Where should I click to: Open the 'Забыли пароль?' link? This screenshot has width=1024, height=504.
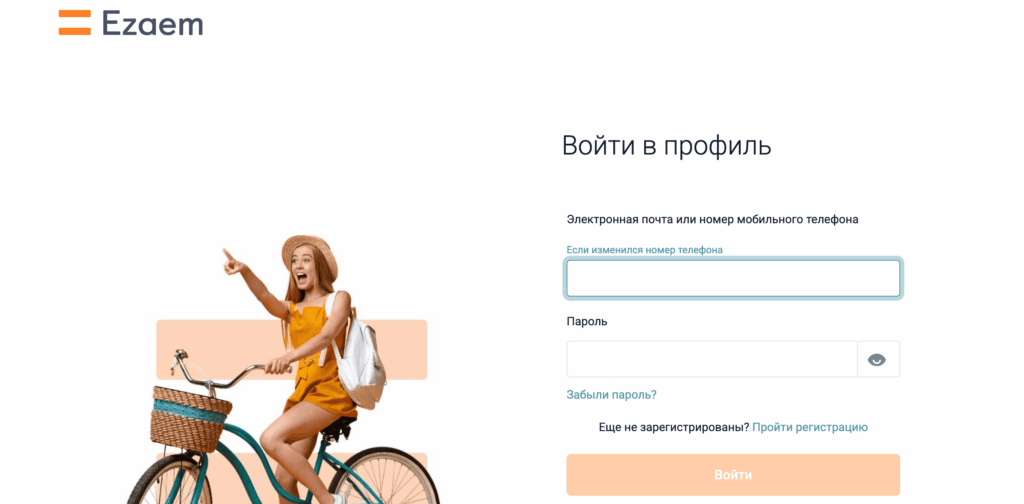(x=611, y=395)
